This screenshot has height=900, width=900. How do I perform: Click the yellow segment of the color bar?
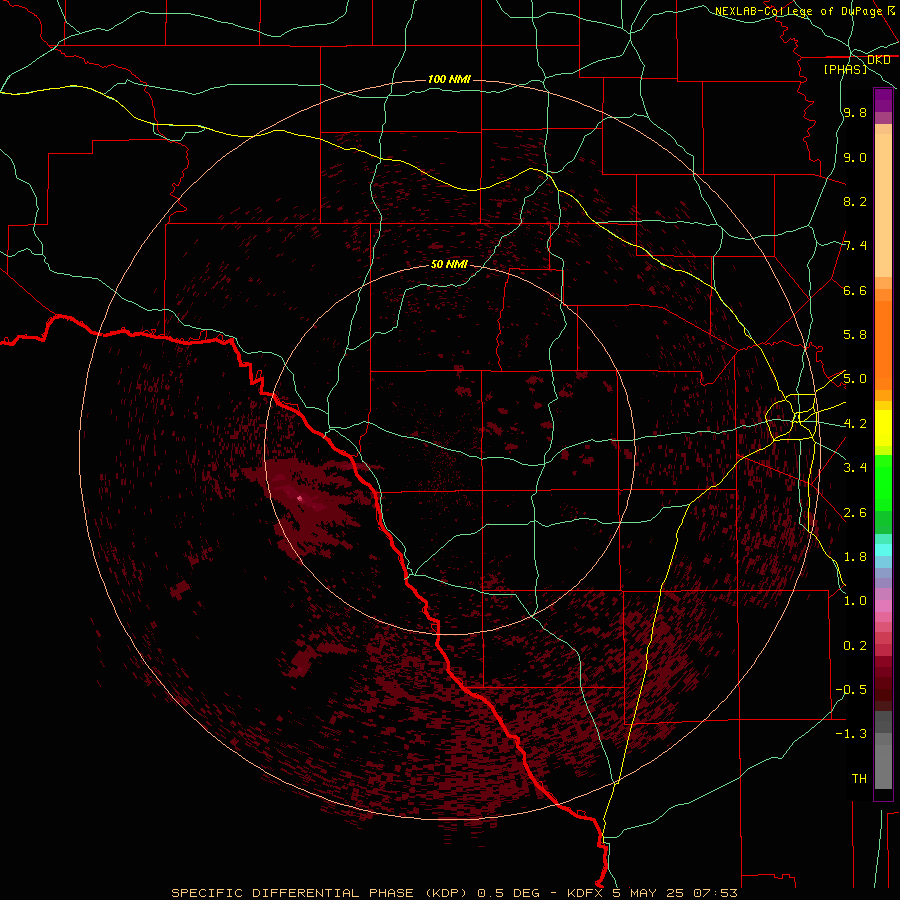[x=883, y=428]
